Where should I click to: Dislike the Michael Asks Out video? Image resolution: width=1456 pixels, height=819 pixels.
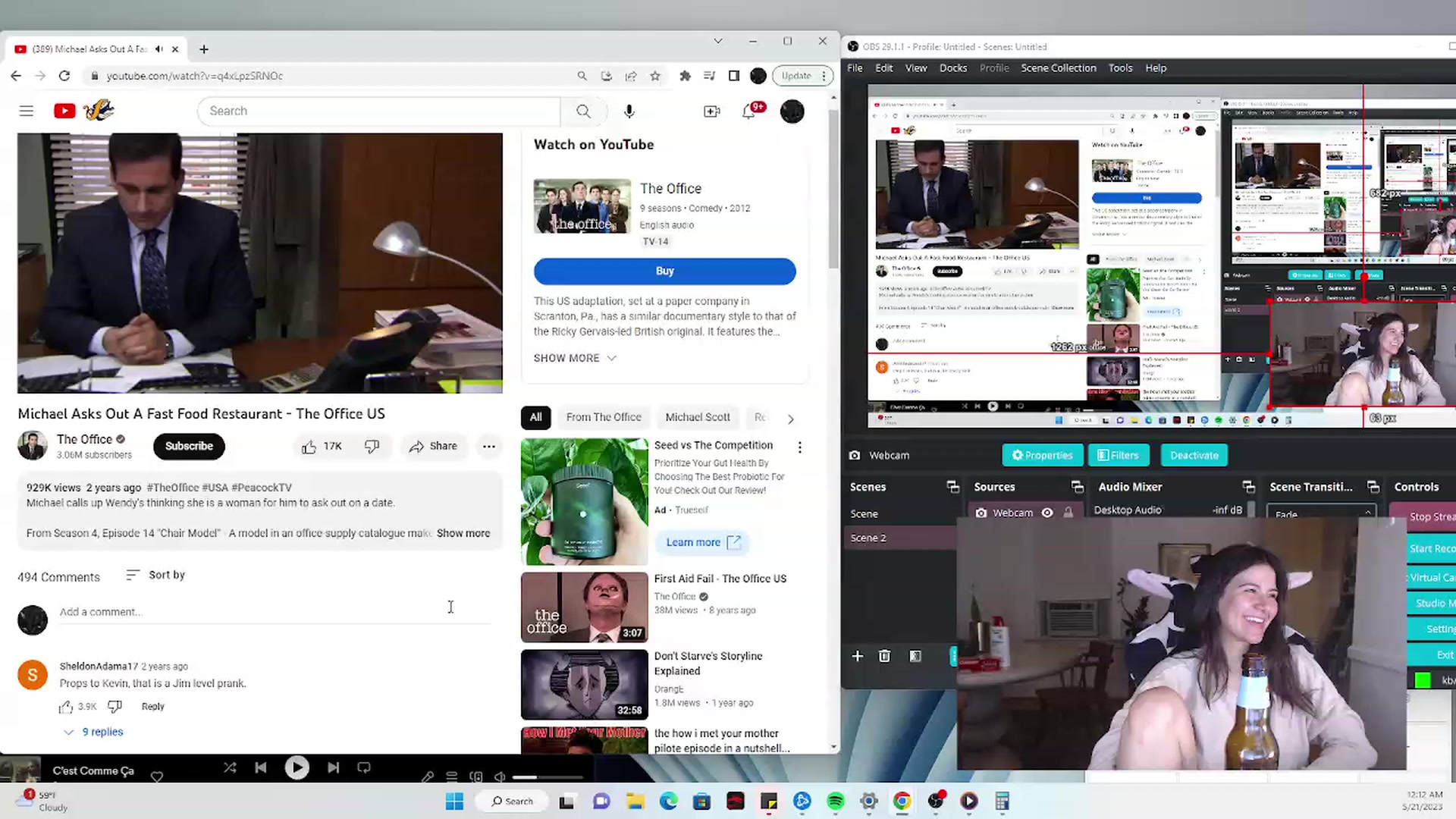tap(372, 447)
